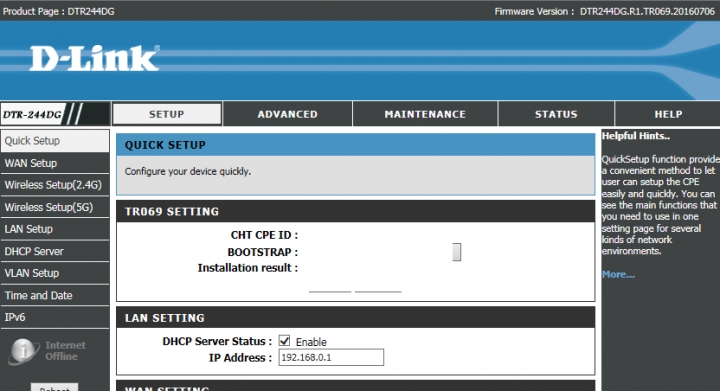Click the More... helpful hints link
Screen dimensions: 720x391
(618, 274)
